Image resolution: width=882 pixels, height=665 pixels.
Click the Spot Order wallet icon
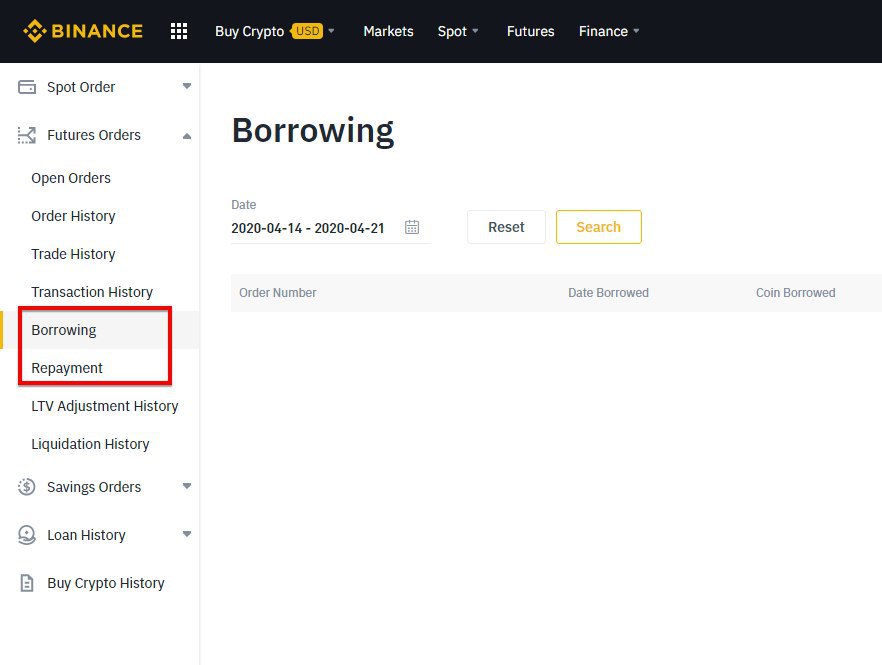pyautogui.click(x=26, y=87)
